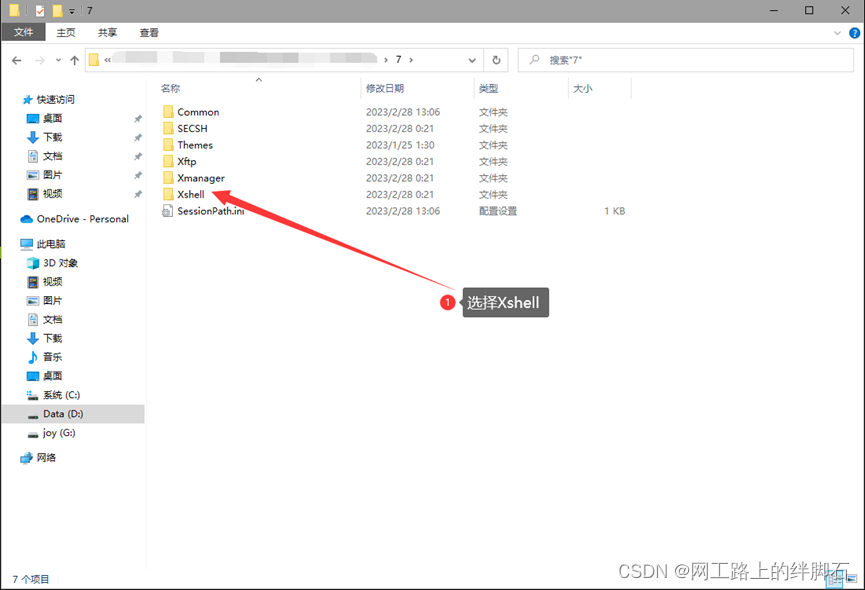The image size is (865, 590).
Task: Sort by 类型 column header
Action: click(488, 88)
